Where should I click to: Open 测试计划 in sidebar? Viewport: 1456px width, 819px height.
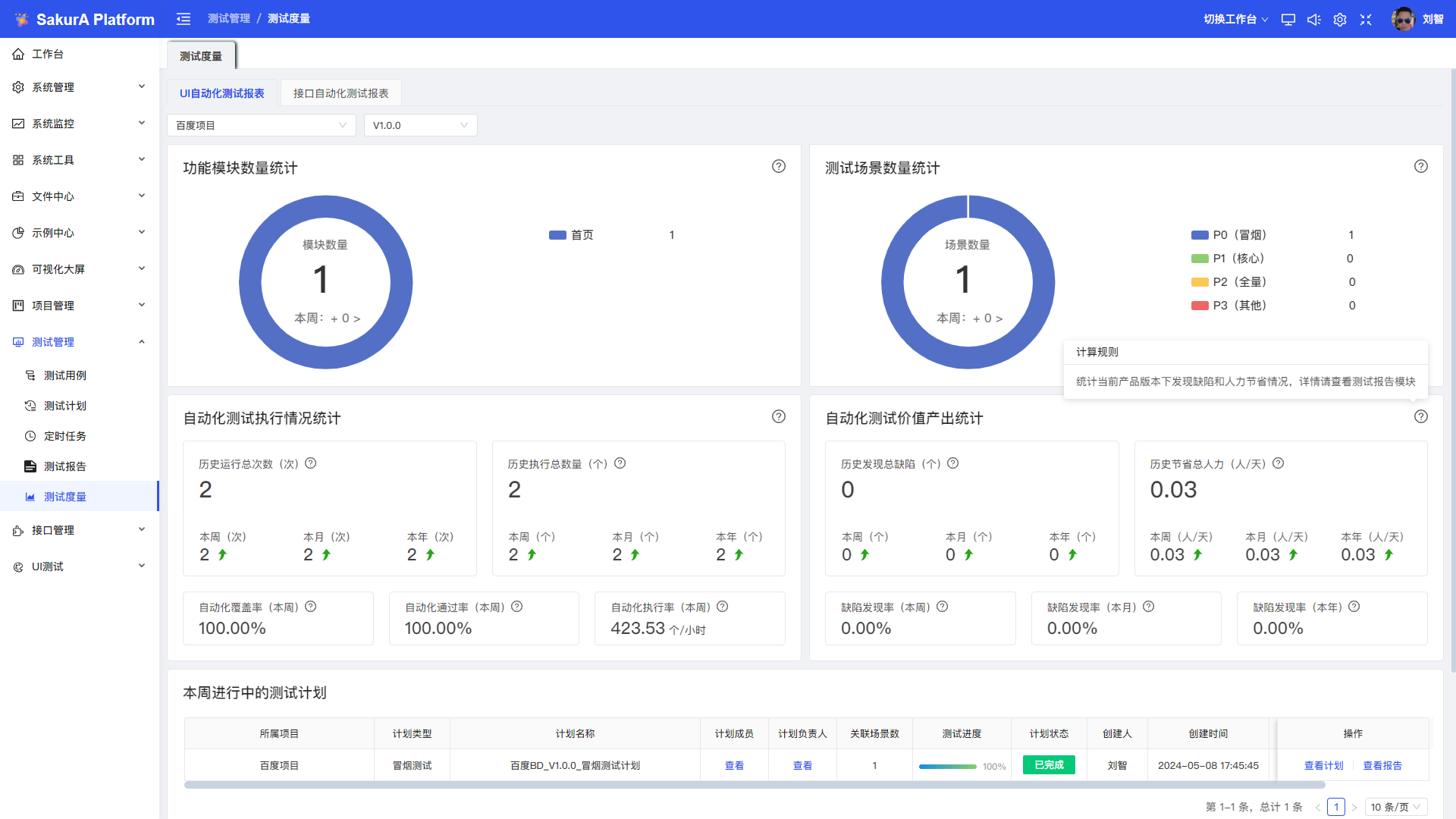[80, 406]
